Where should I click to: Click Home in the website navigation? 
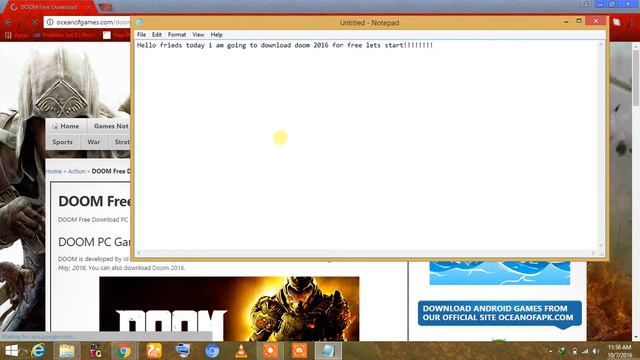click(x=66, y=126)
